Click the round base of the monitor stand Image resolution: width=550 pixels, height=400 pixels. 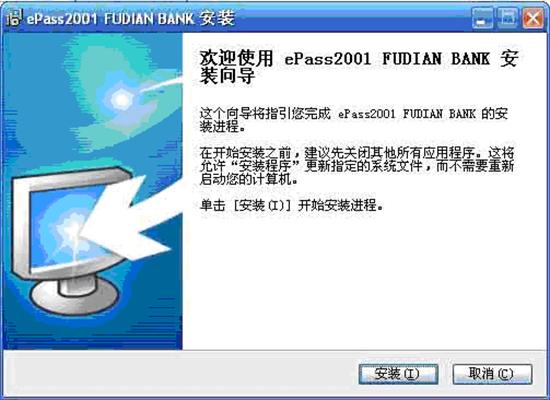(x=74, y=296)
